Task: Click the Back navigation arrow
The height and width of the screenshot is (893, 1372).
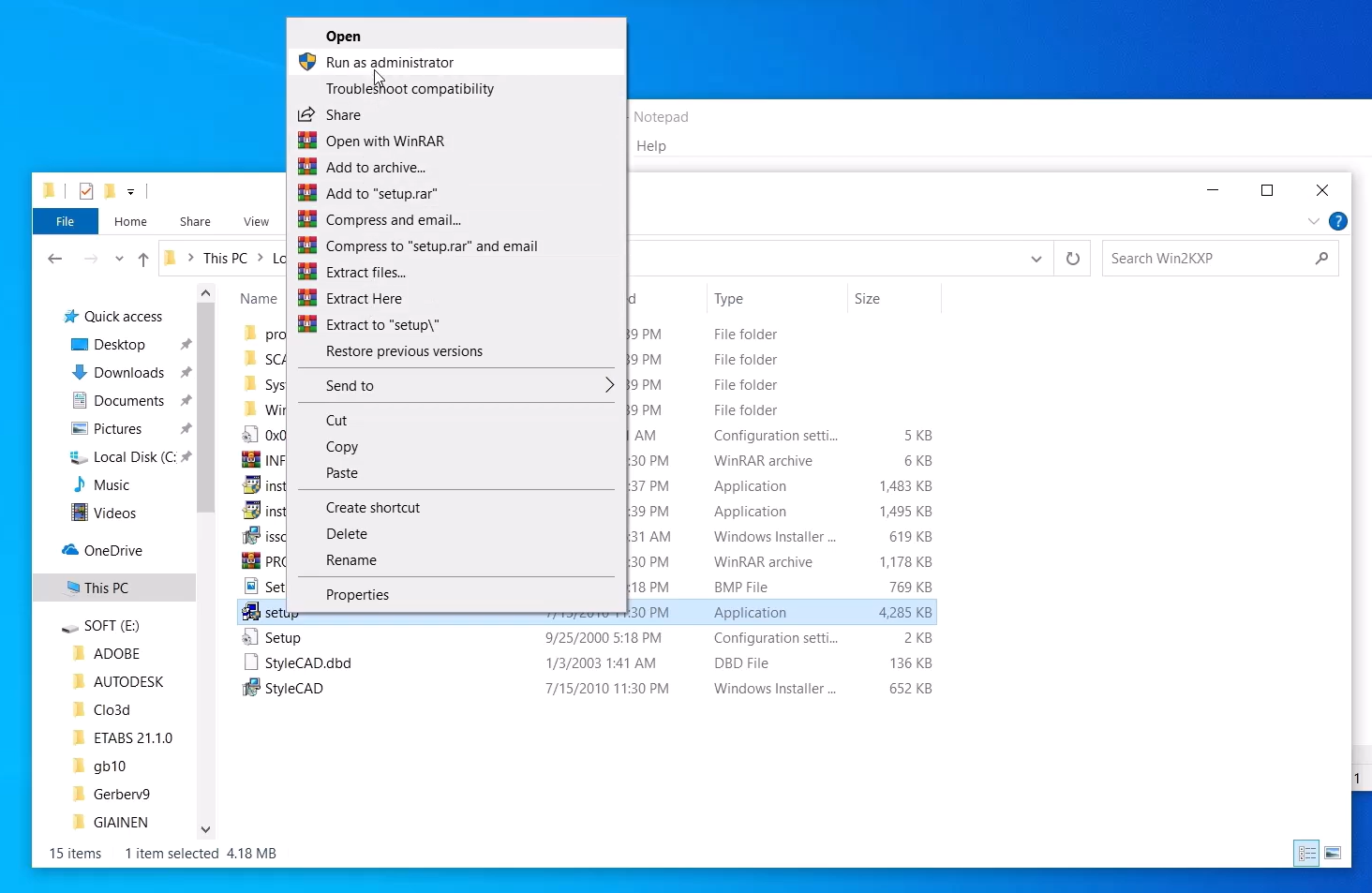Action: pos(55,259)
